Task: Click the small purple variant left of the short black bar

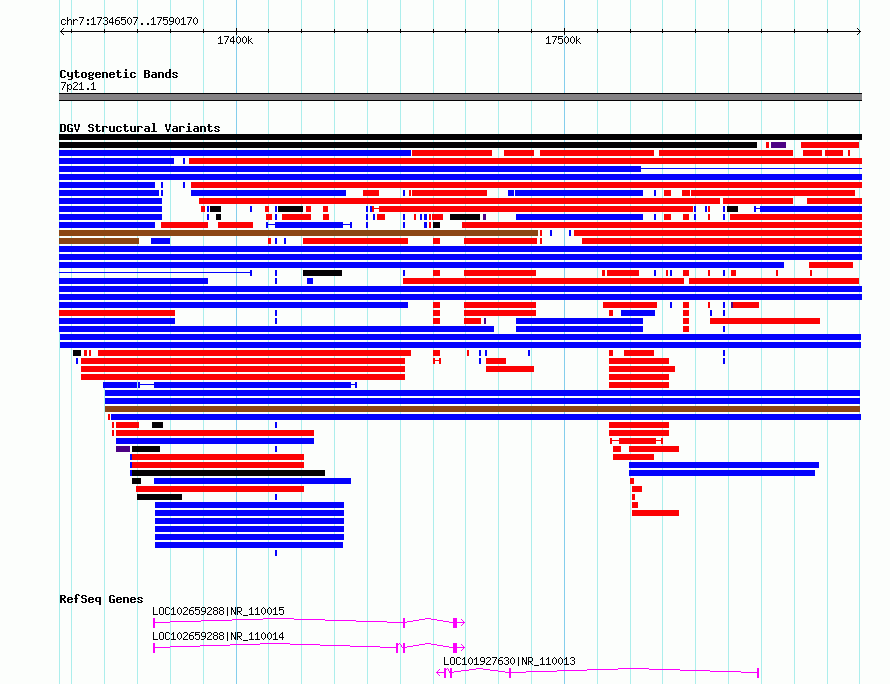Action: pyautogui.click(x=123, y=449)
